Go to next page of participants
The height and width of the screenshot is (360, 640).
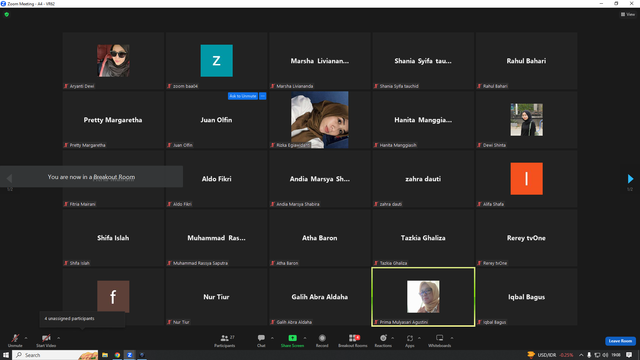[630, 179]
